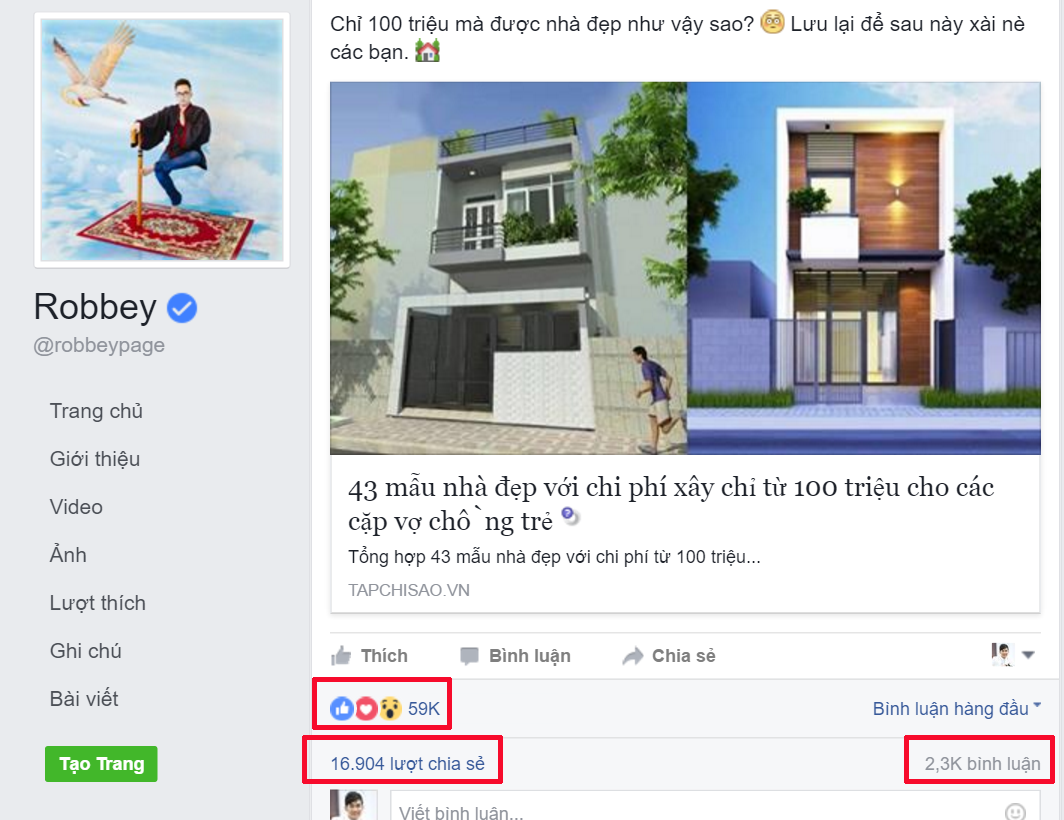Select Giới thiệu in the sidebar
This screenshot has width=1064, height=820.
95,460
